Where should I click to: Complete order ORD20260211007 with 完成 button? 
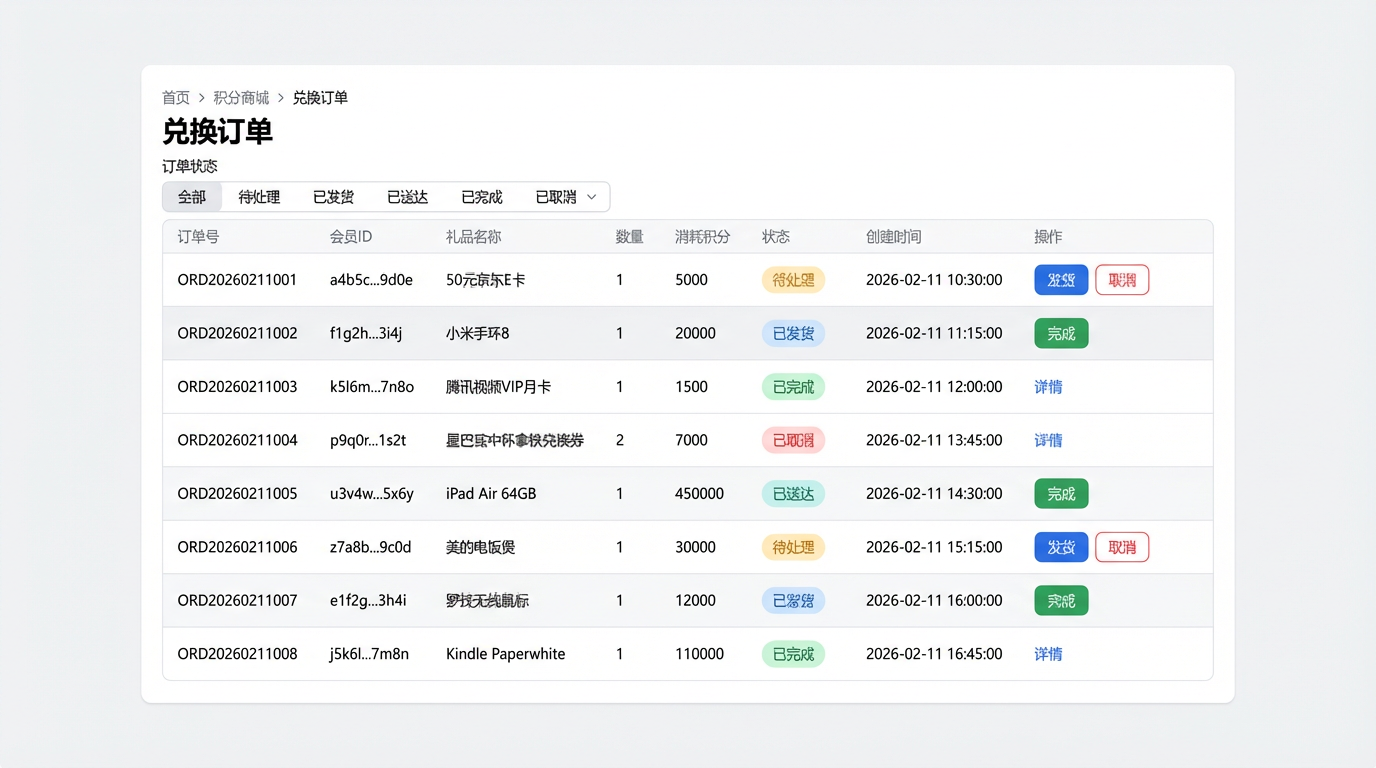pos(1061,601)
